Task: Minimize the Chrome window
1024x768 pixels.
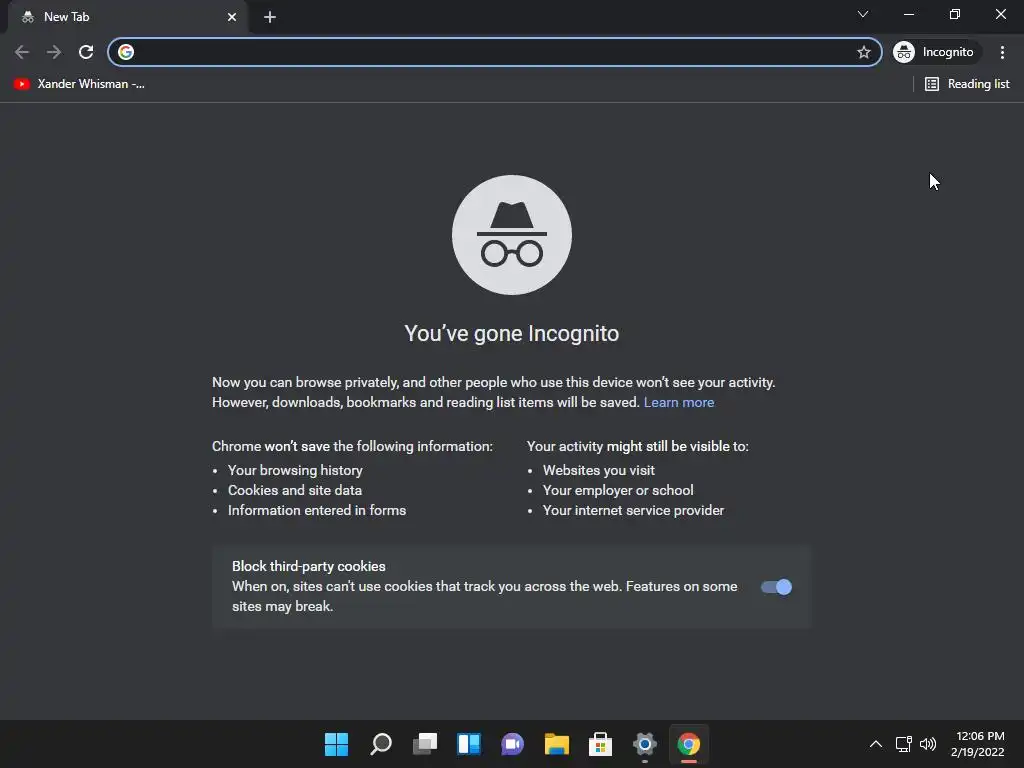Action: click(x=908, y=14)
